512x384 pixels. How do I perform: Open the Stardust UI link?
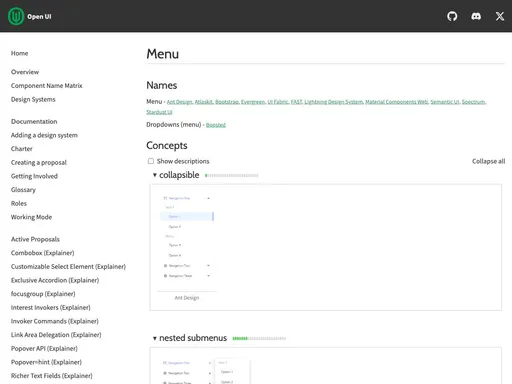click(159, 112)
